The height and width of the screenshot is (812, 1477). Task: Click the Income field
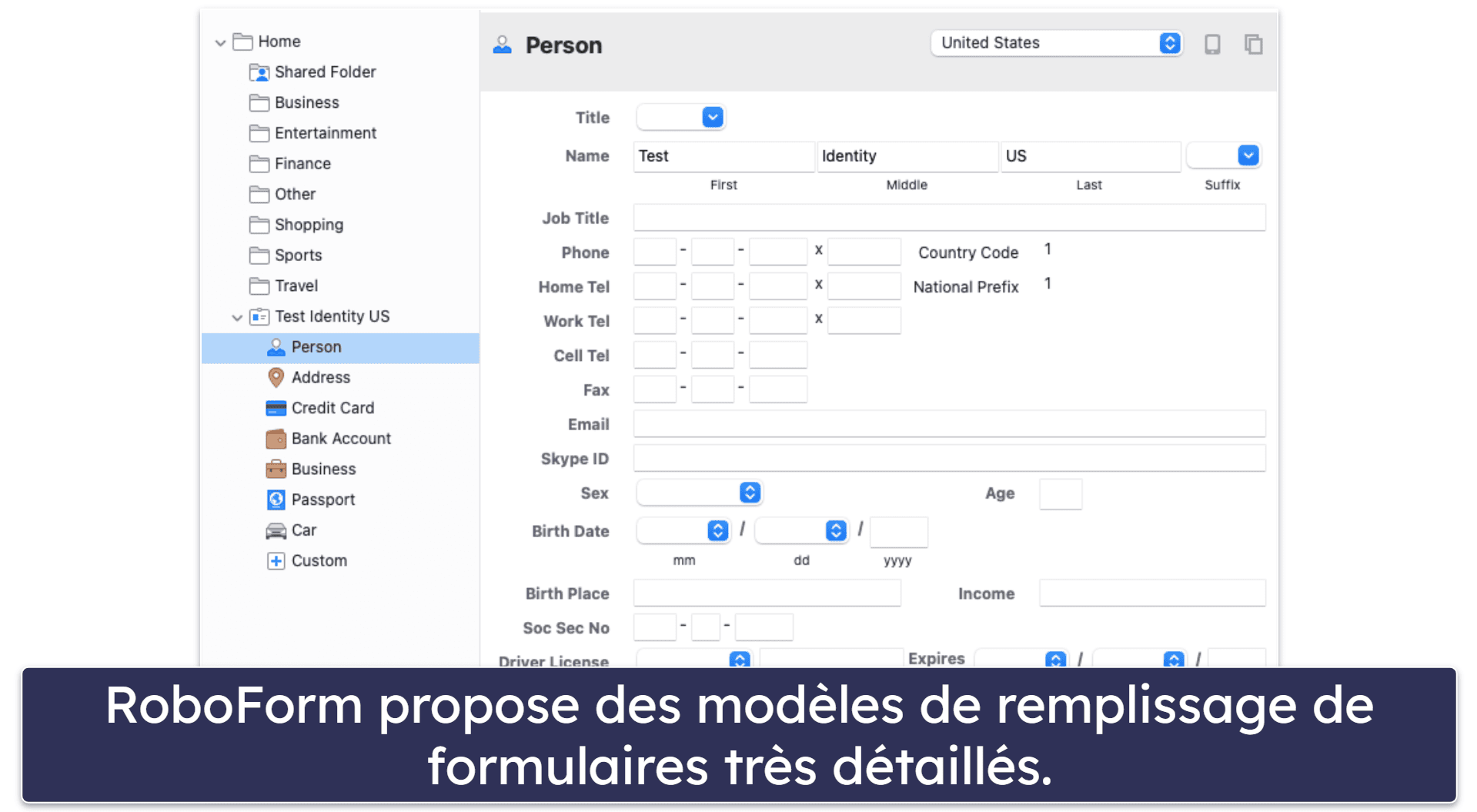[1151, 593]
